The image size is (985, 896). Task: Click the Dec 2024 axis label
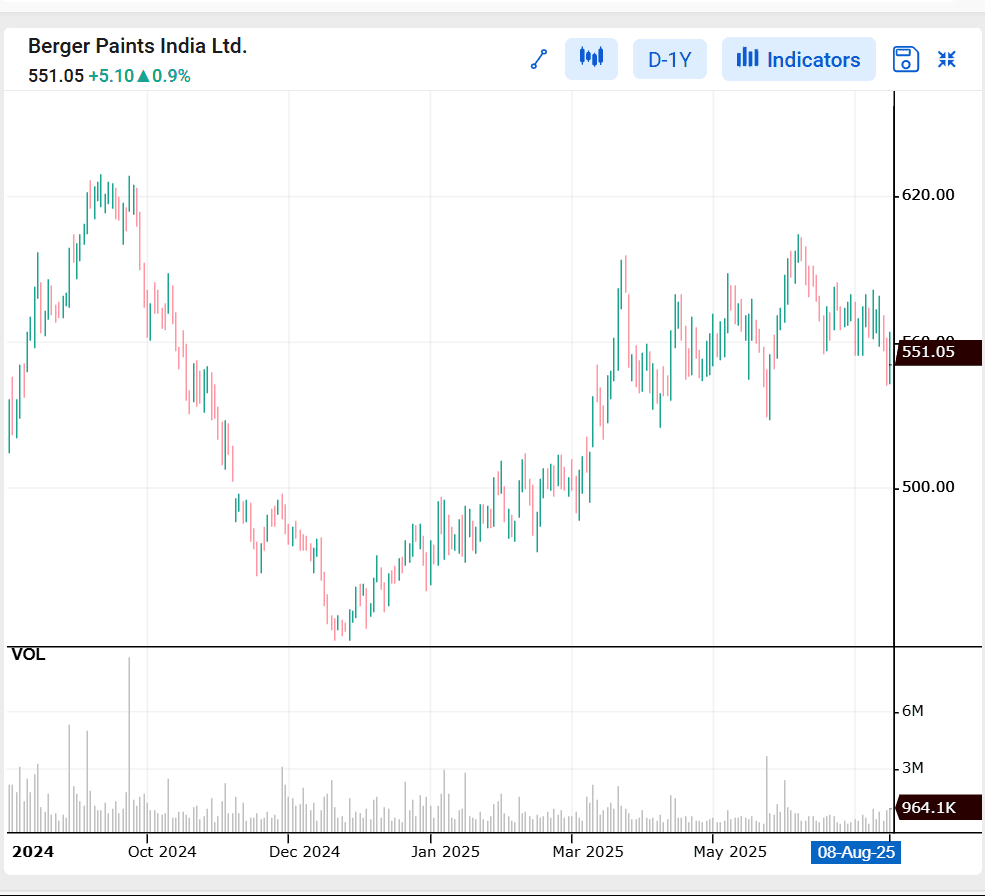point(304,851)
